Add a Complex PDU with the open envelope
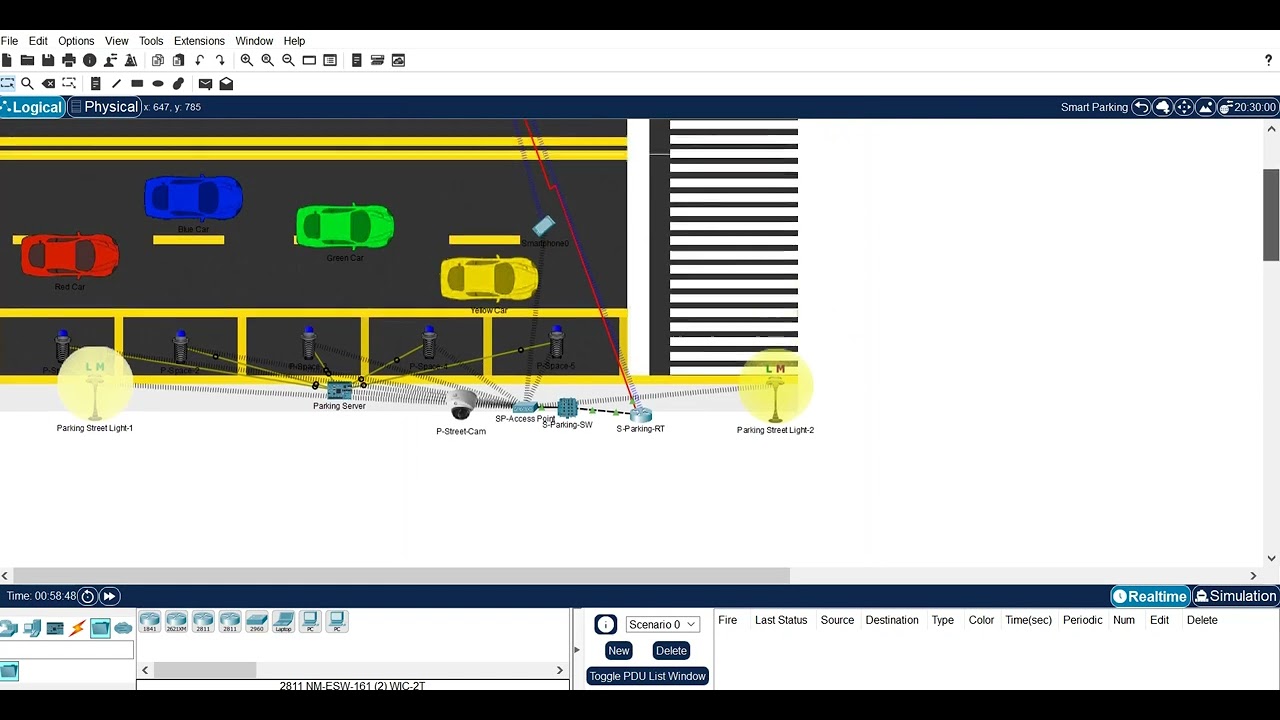This screenshot has height=720, width=1280. 226,84
